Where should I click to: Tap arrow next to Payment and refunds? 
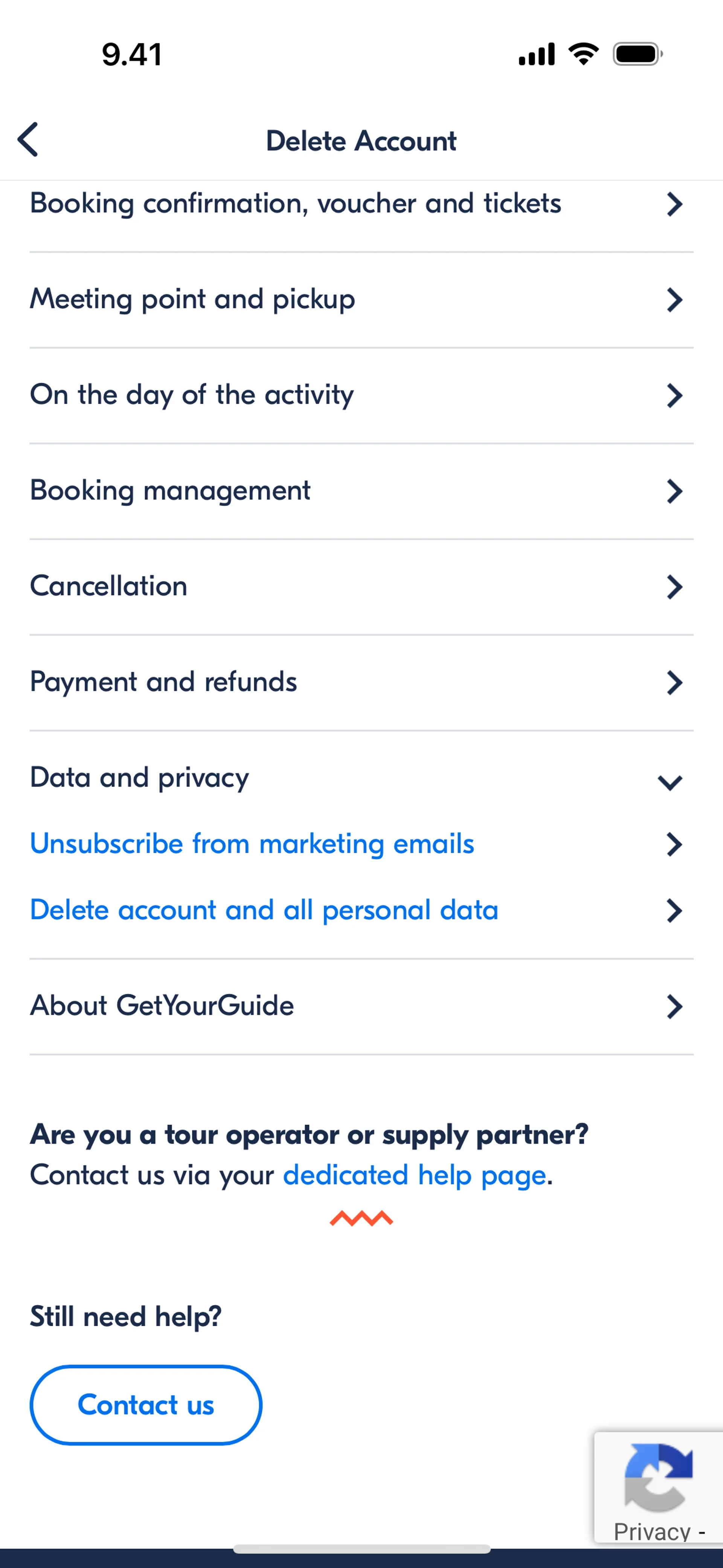pos(674,682)
